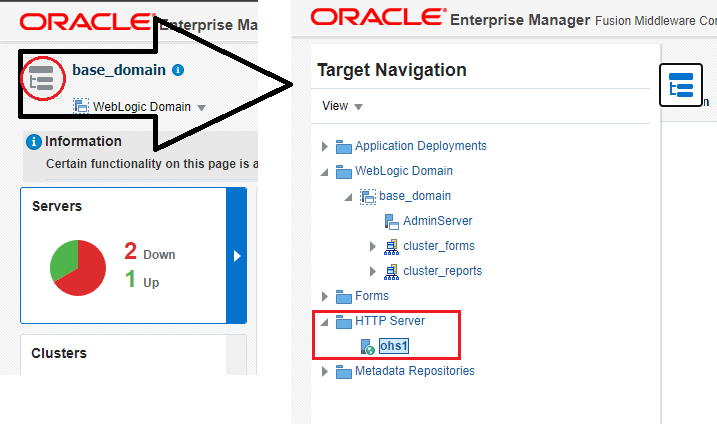
Task: Select base_domain in the navigation tree
Action: pyautogui.click(x=415, y=196)
